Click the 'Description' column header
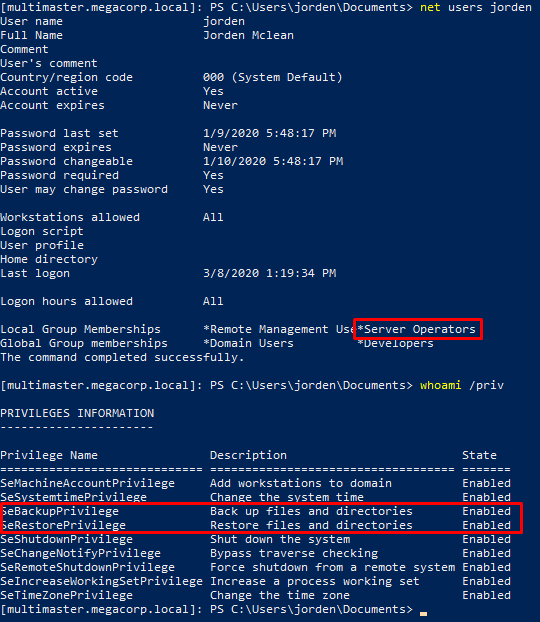540x622 pixels. click(x=248, y=455)
